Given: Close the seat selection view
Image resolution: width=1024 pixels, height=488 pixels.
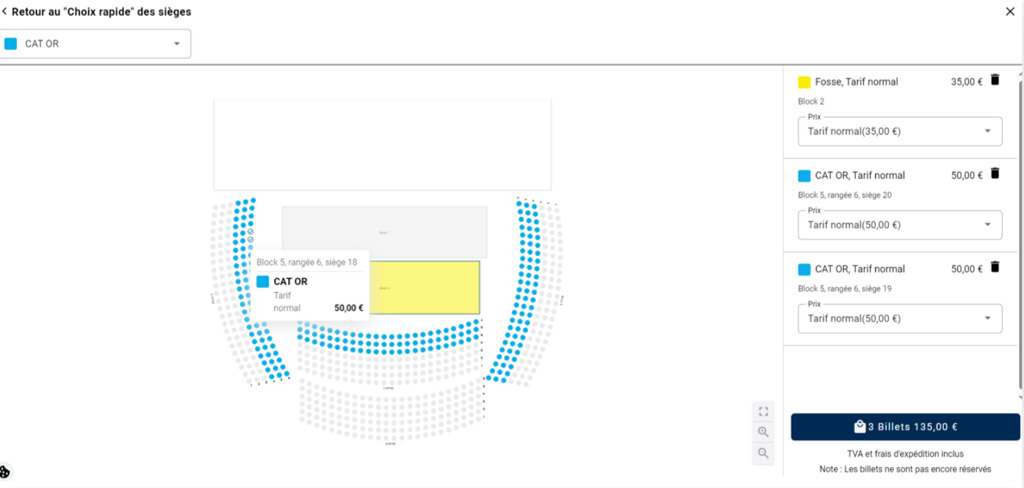Looking at the screenshot, I should point(1010,12).
